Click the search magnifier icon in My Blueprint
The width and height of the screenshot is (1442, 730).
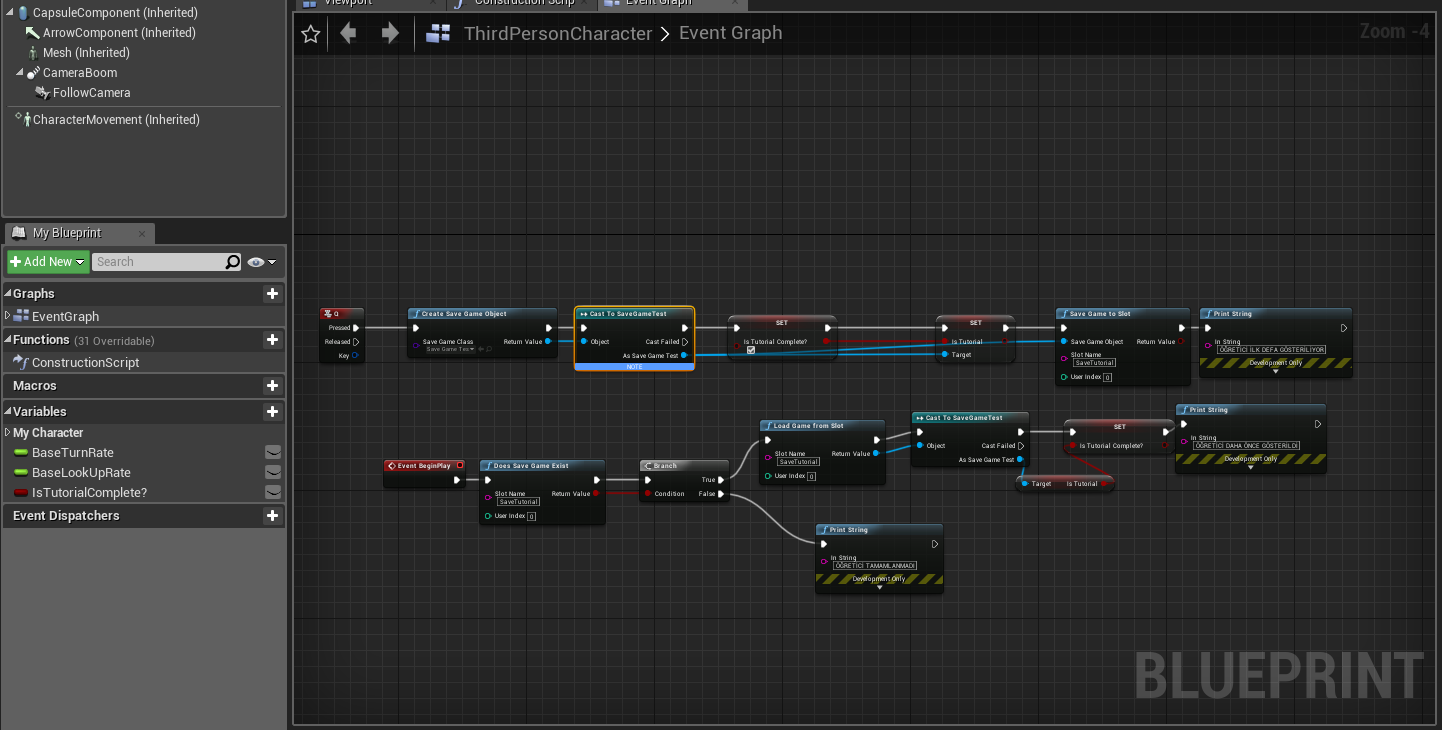click(233, 262)
